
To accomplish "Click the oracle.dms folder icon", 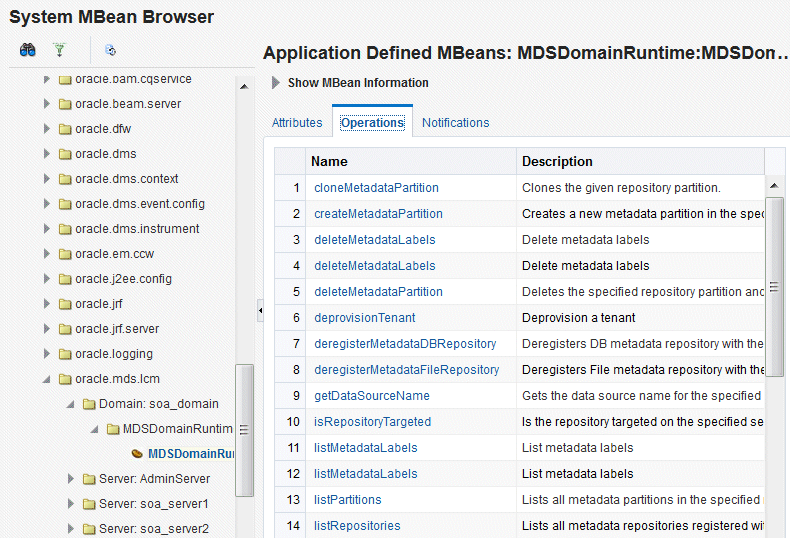I will pos(65,154).
